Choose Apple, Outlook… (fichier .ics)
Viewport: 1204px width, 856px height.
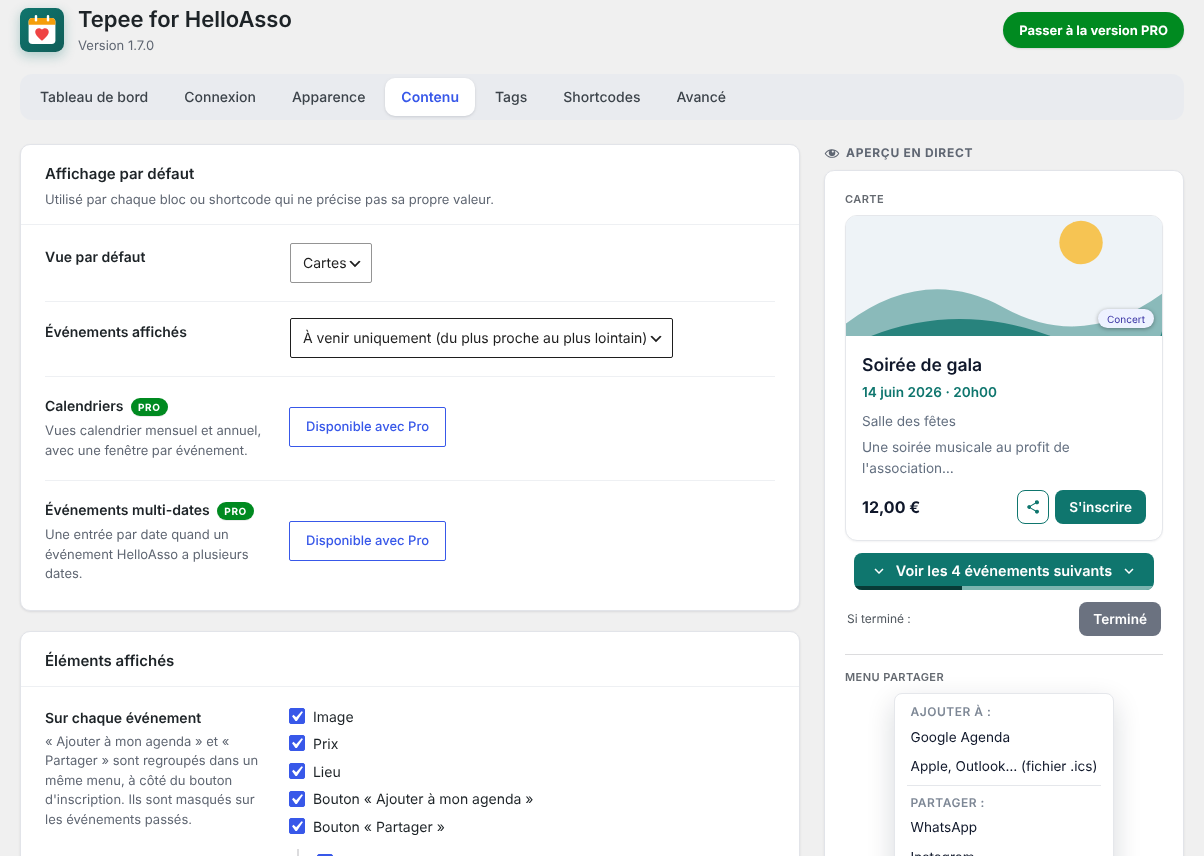pyautogui.click(x=1004, y=766)
